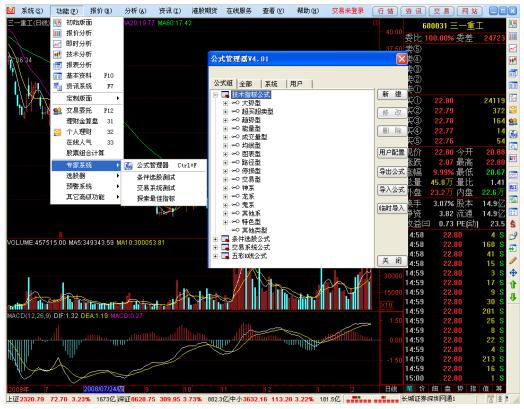Click the 用户配置 button
The width and height of the screenshot is (524, 409).
392,153
